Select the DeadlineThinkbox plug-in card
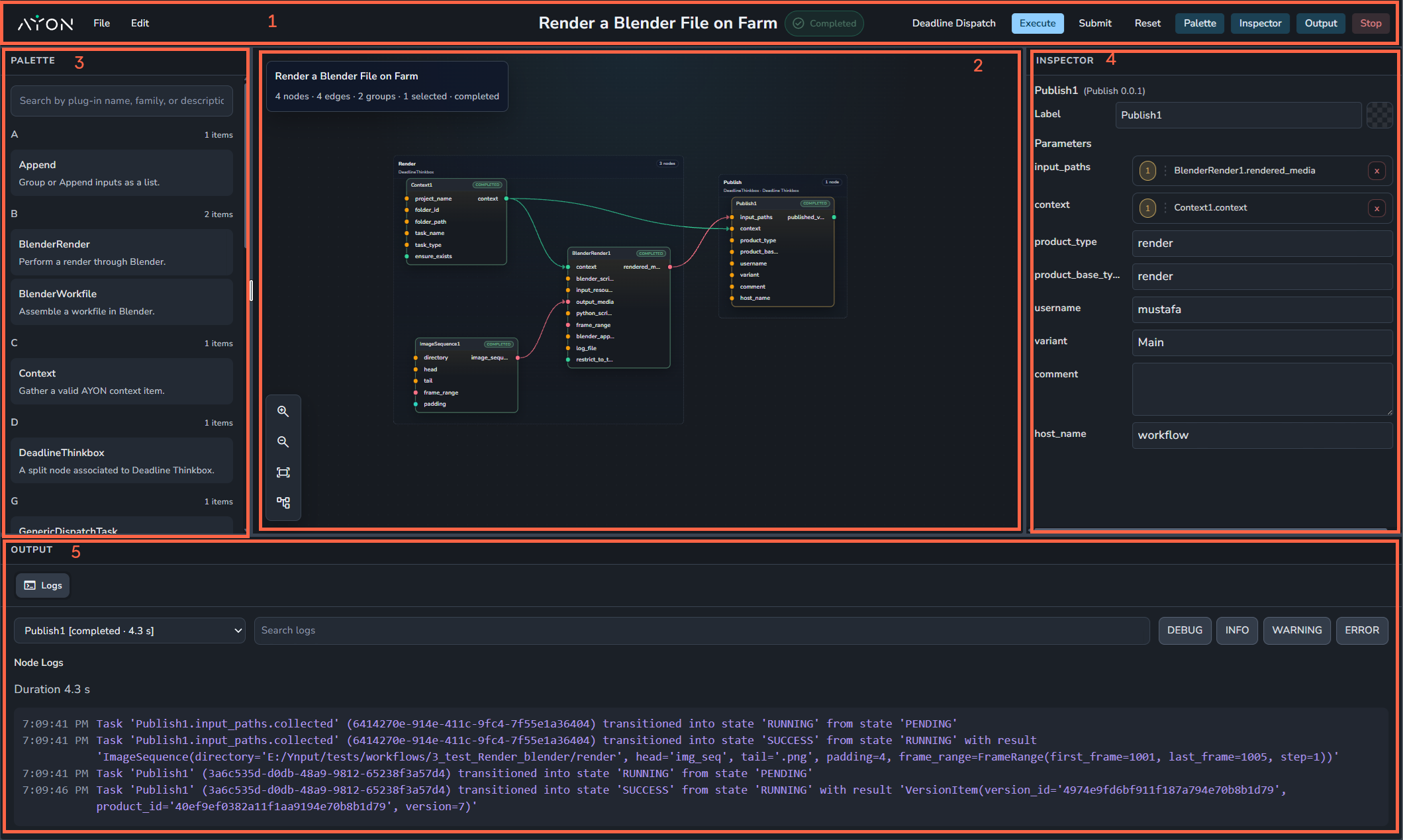 coord(122,461)
